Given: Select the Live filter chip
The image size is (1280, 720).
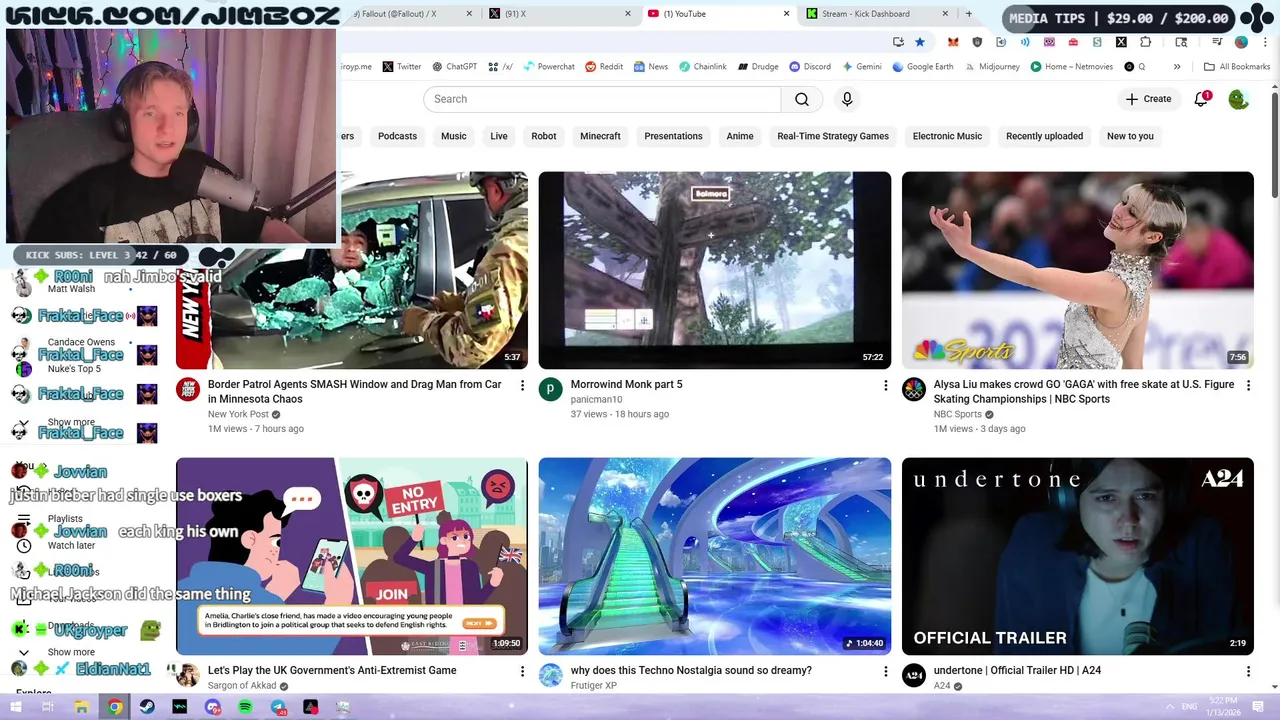Looking at the screenshot, I should 499,136.
